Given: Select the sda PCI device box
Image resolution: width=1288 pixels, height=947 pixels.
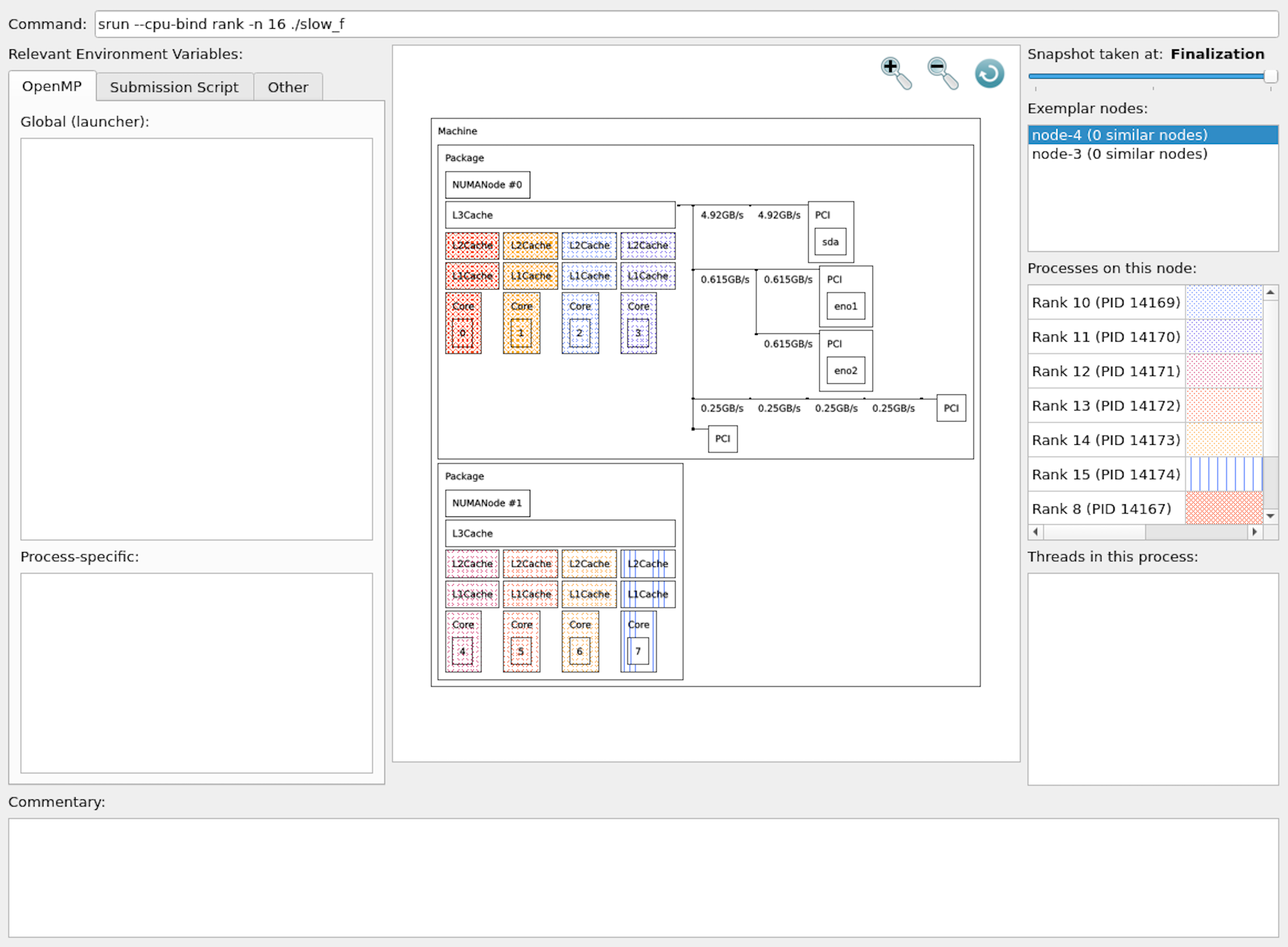Looking at the screenshot, I should 830,241.
